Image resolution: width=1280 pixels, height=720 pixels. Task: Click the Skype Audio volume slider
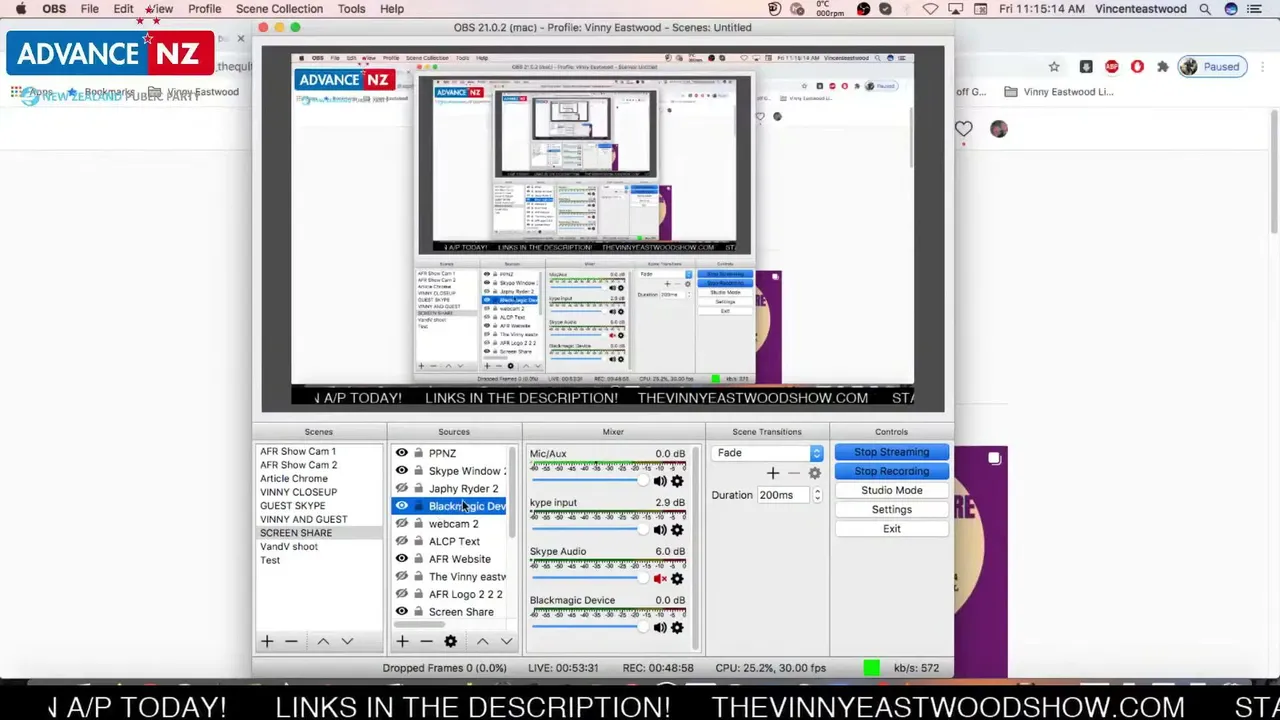[x=590, y=579]
